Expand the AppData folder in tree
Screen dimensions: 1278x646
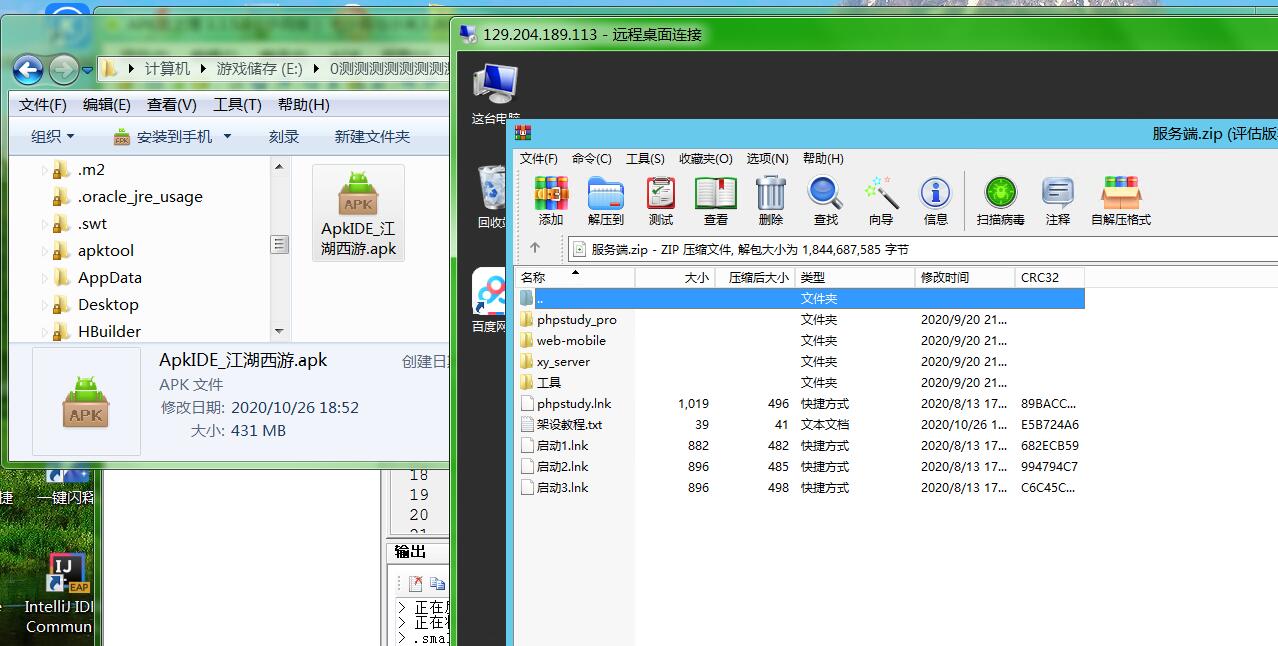point(45,278)
